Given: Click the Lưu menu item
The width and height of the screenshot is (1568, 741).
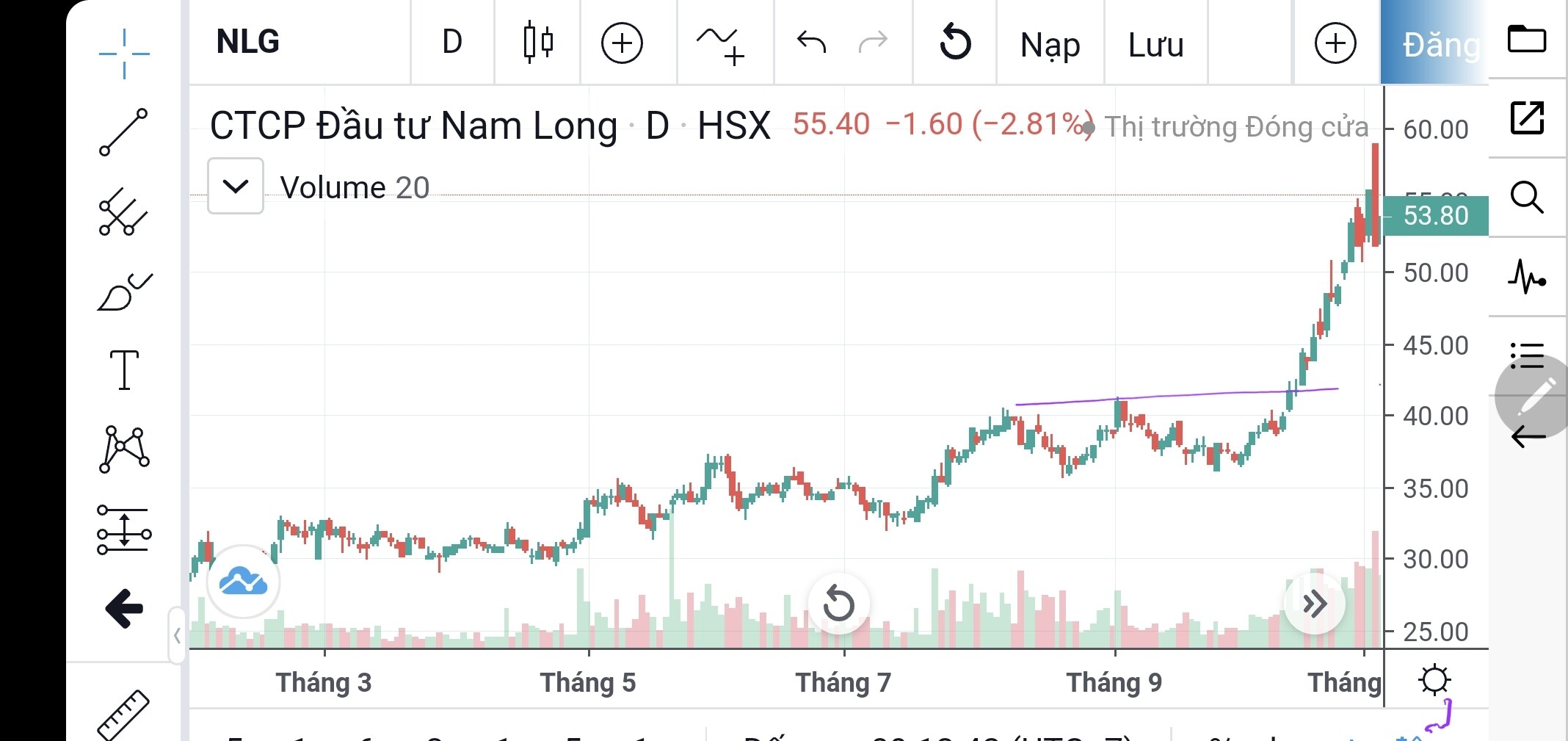Looking at the screenshot, I should [1155, 46].
